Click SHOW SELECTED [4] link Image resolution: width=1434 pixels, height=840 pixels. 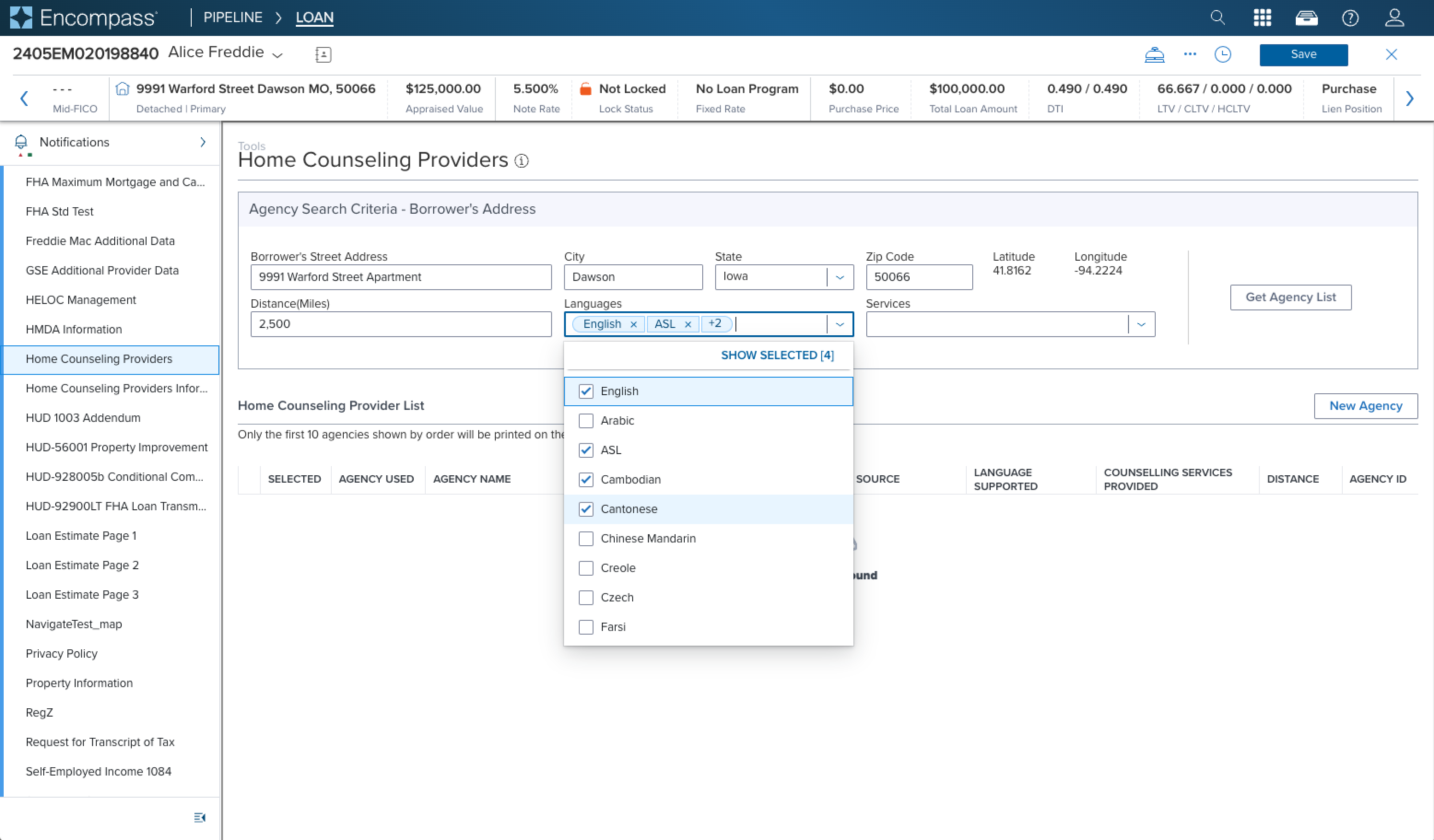(777, 356)
